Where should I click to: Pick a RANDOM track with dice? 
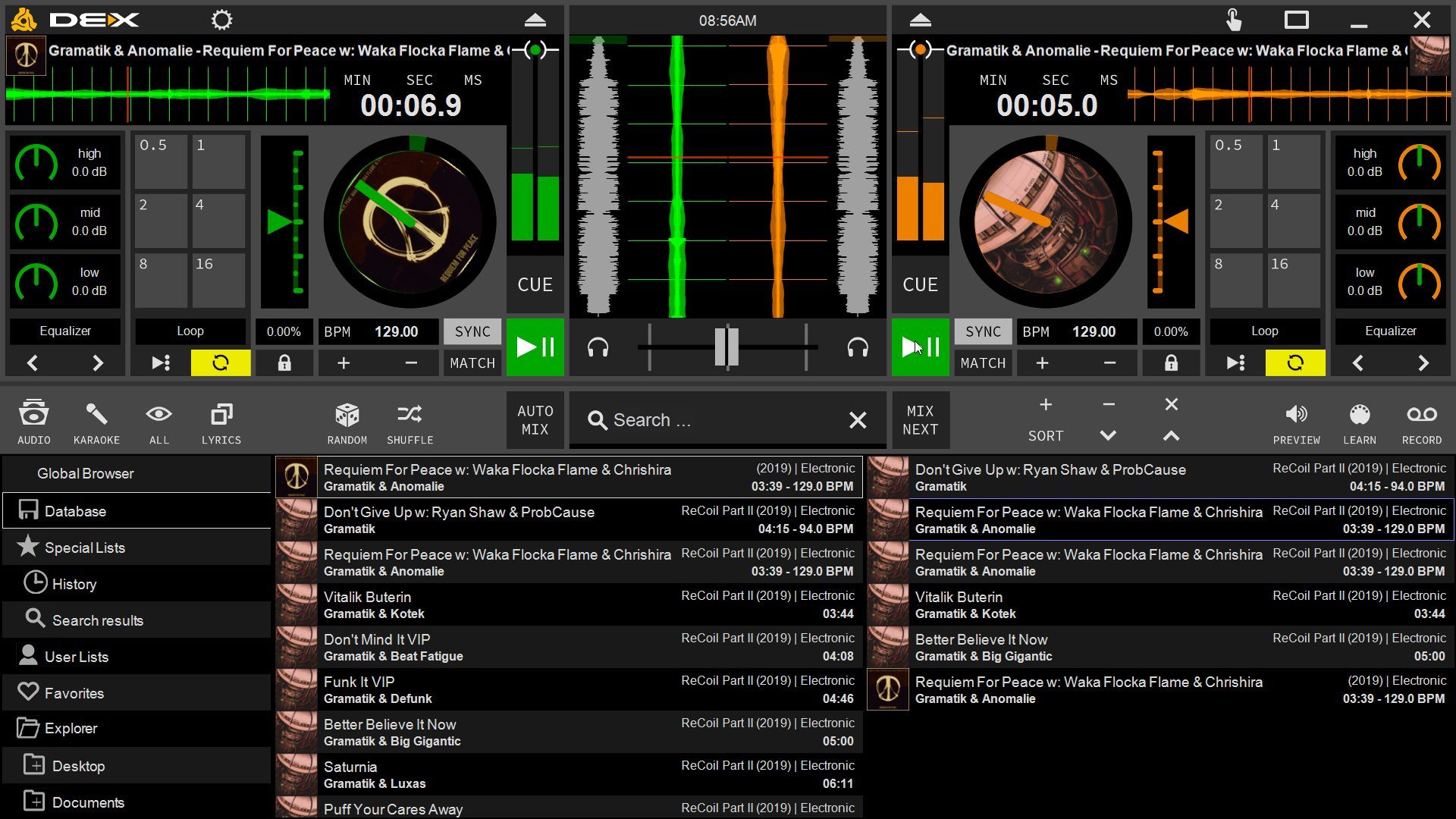(347, 422)
